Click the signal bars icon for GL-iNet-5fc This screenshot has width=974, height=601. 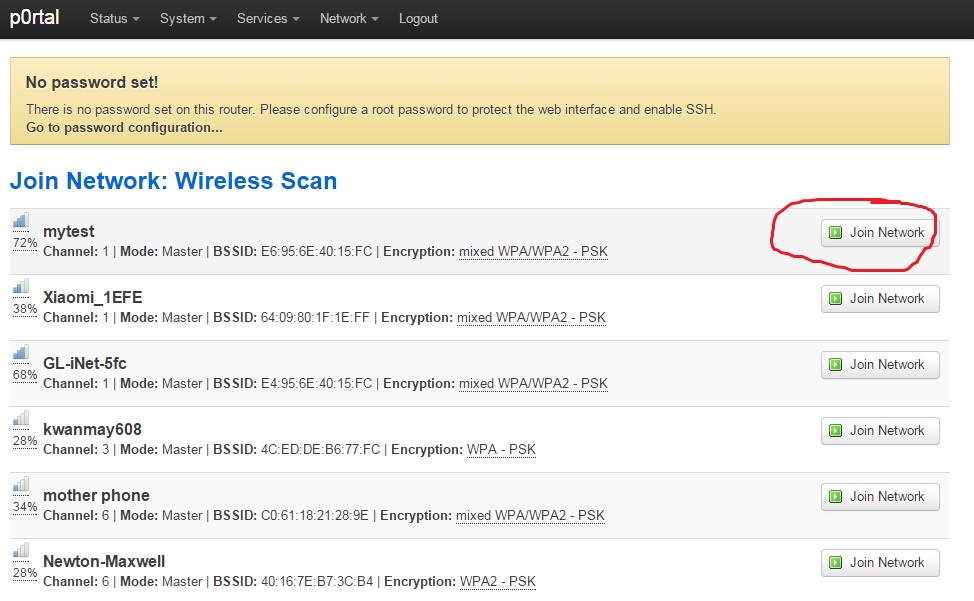(x=20, y=353)
